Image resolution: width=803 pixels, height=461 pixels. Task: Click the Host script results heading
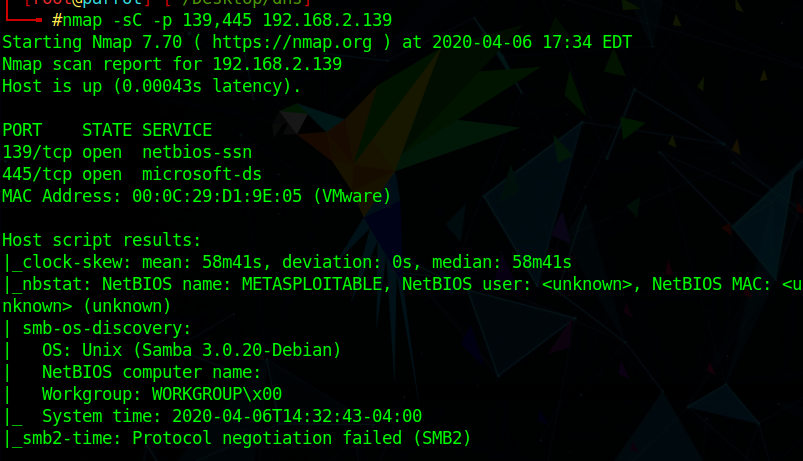click(x=101, y=241)
